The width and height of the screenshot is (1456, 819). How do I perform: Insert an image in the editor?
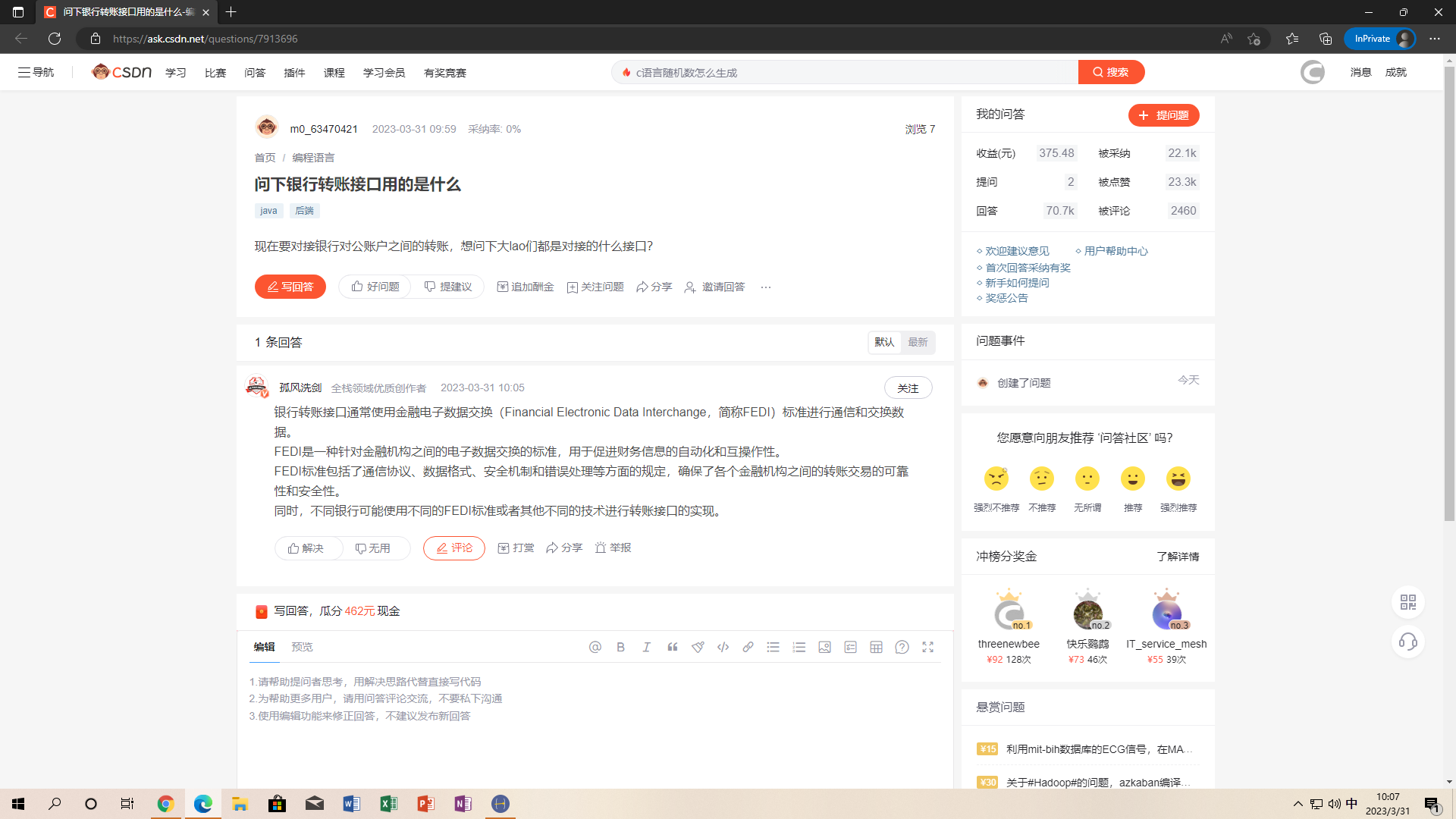[825, 647]
